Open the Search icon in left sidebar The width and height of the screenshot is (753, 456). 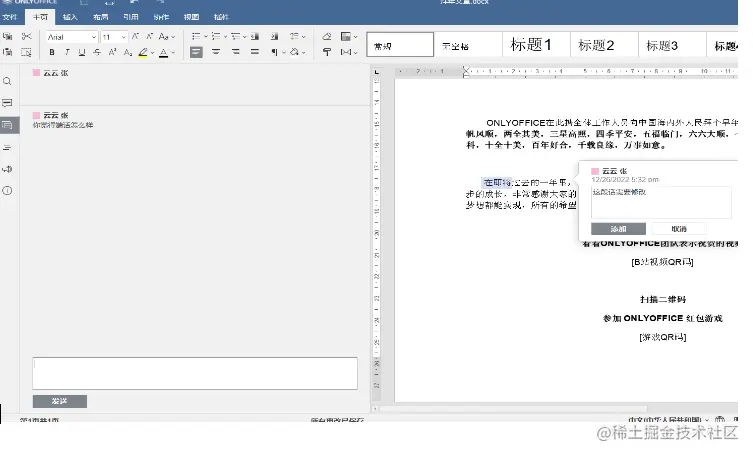(7, 81)
